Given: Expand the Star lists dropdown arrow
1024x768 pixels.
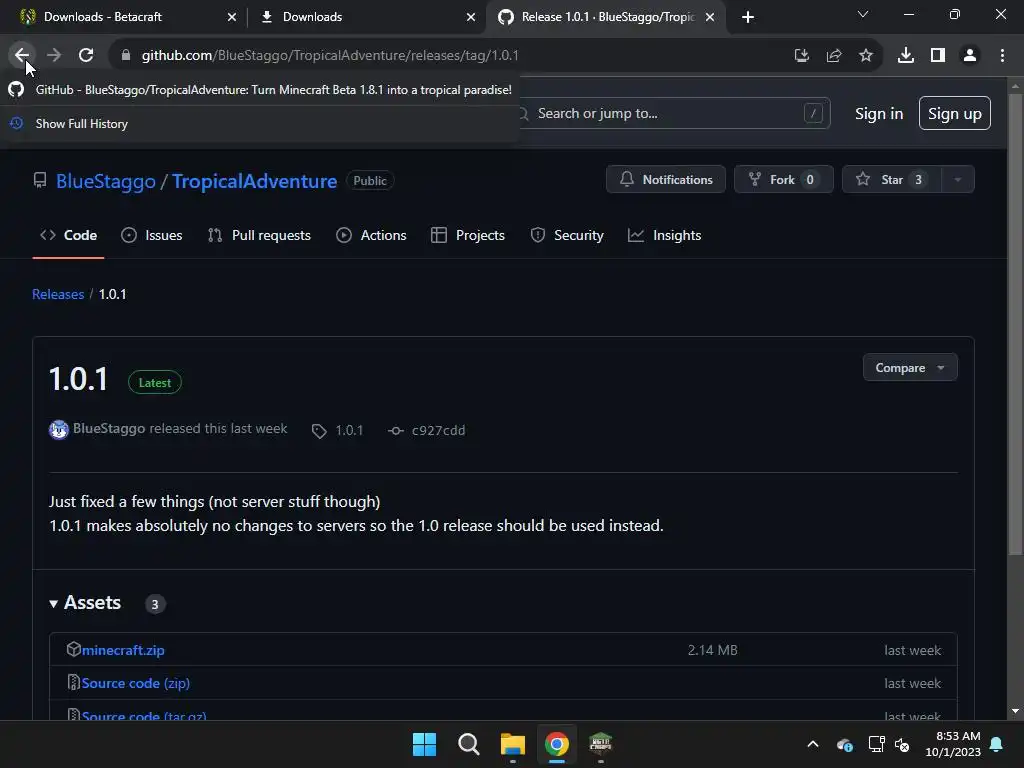Looking at the screenshot, I should [x=957, y=180].
